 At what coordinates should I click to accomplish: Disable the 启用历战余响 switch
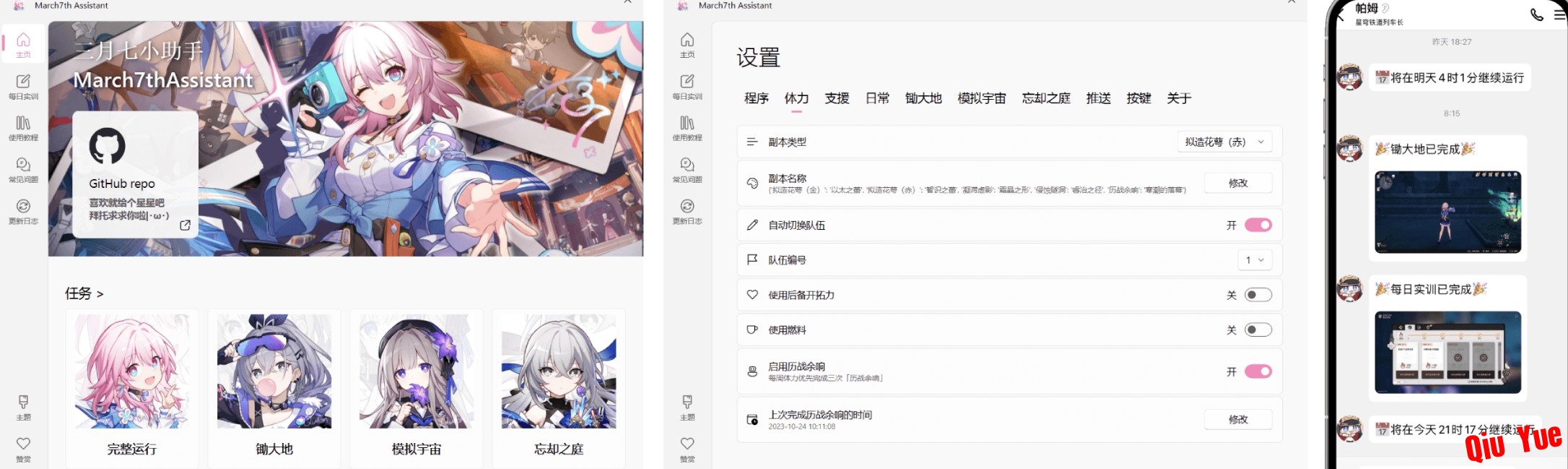pyautogui.click(x=1258, y=371)
